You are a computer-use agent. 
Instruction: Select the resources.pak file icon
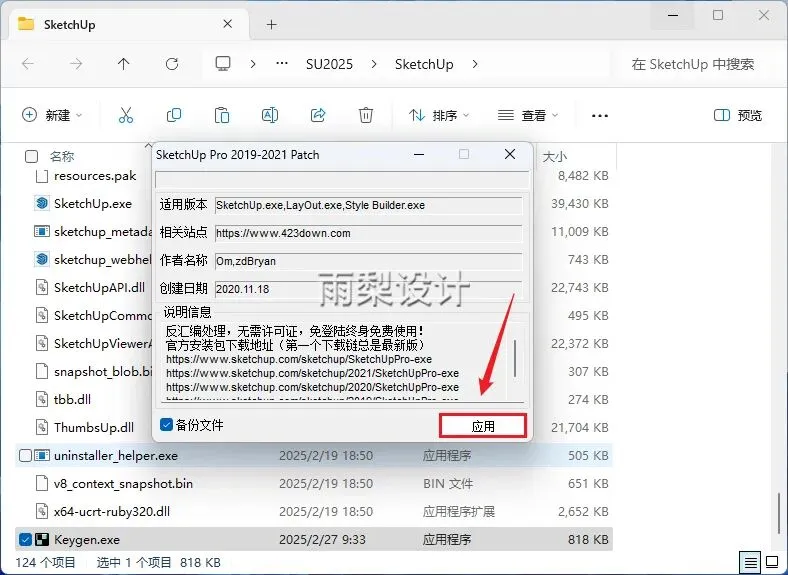(42, 176)
